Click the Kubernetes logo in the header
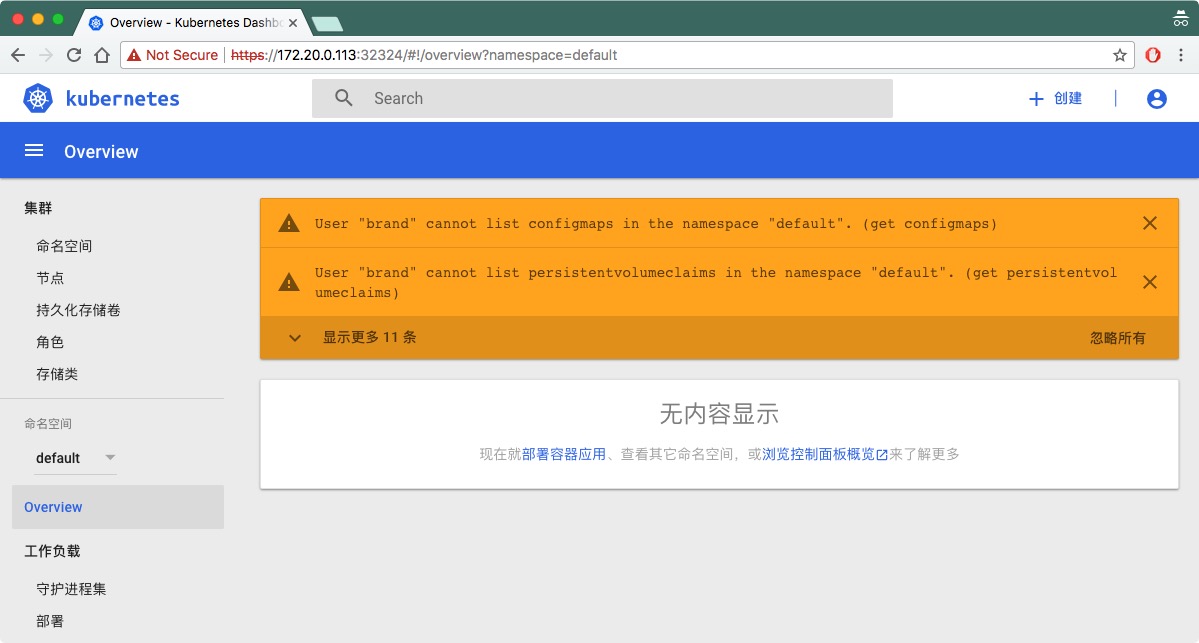The width and height of the screenshot is (1199, 643). click(37, 98)
